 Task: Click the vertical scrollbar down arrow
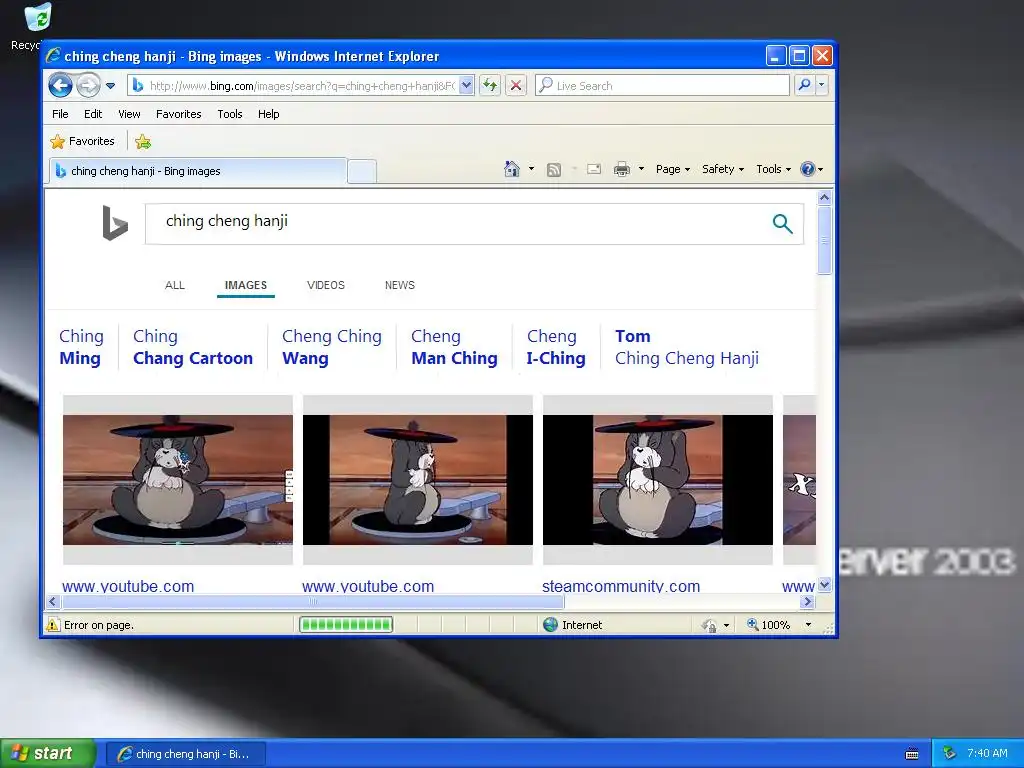click(x=824, y=584)
